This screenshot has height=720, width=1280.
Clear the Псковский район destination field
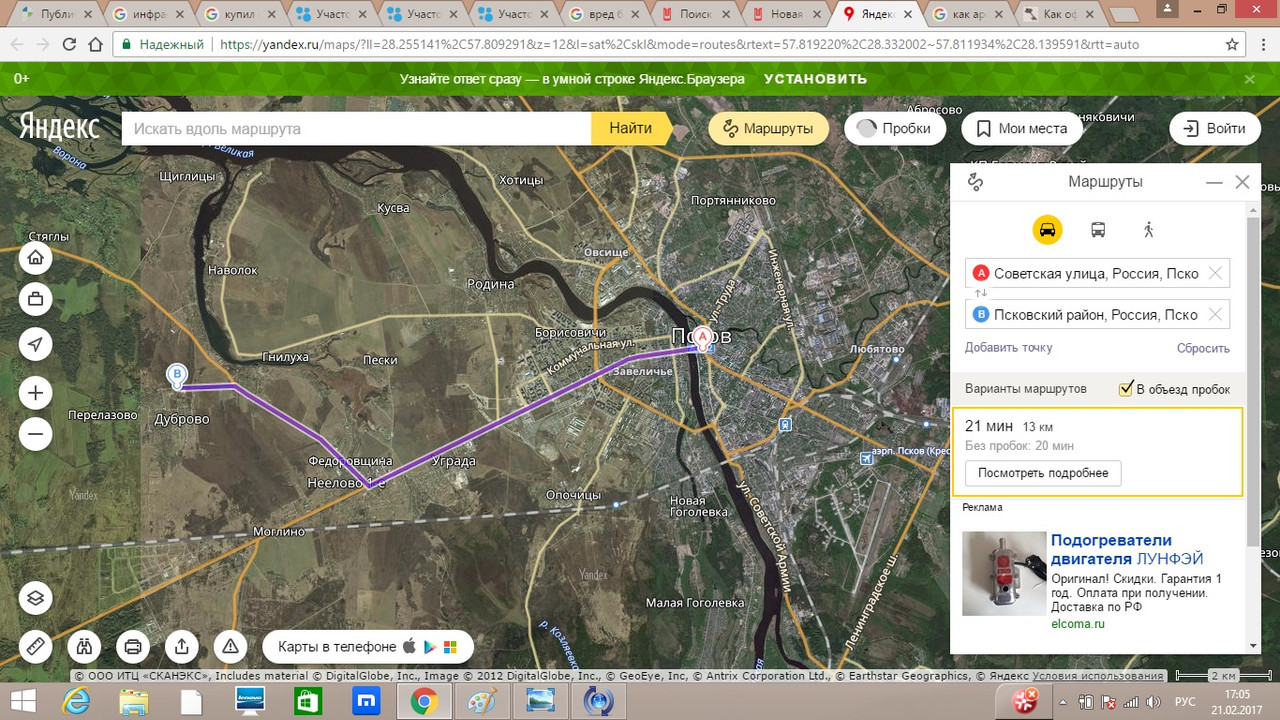click(1215, 315)
